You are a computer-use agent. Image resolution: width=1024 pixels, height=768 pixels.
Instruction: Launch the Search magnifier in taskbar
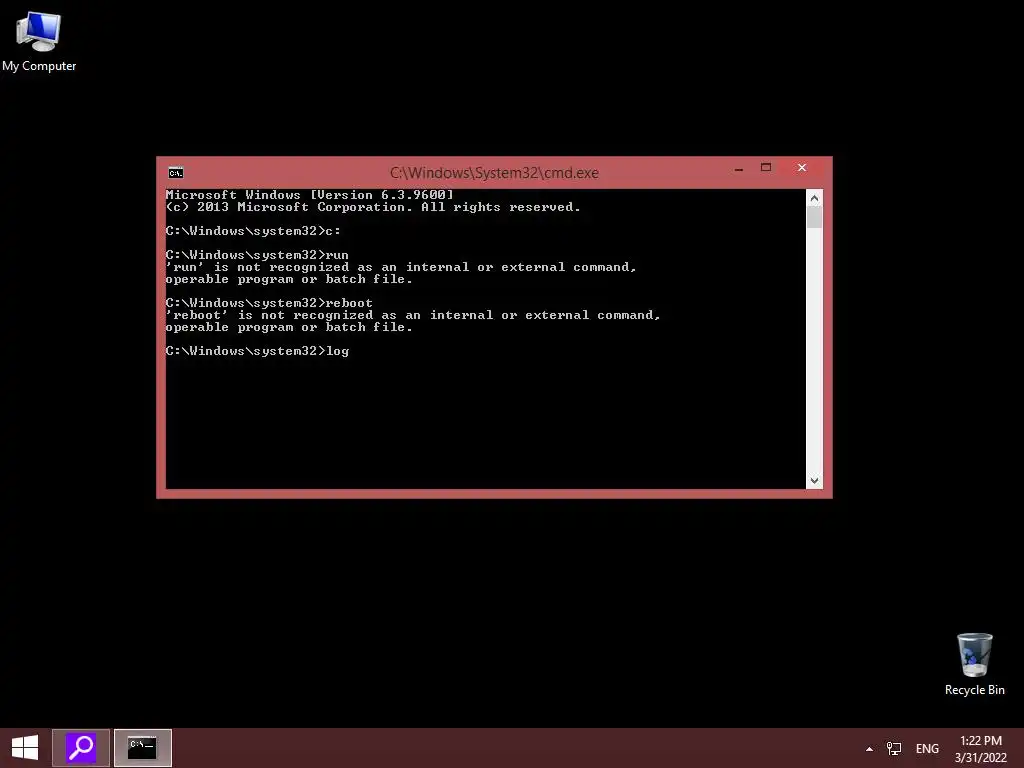tap(81, 748)
